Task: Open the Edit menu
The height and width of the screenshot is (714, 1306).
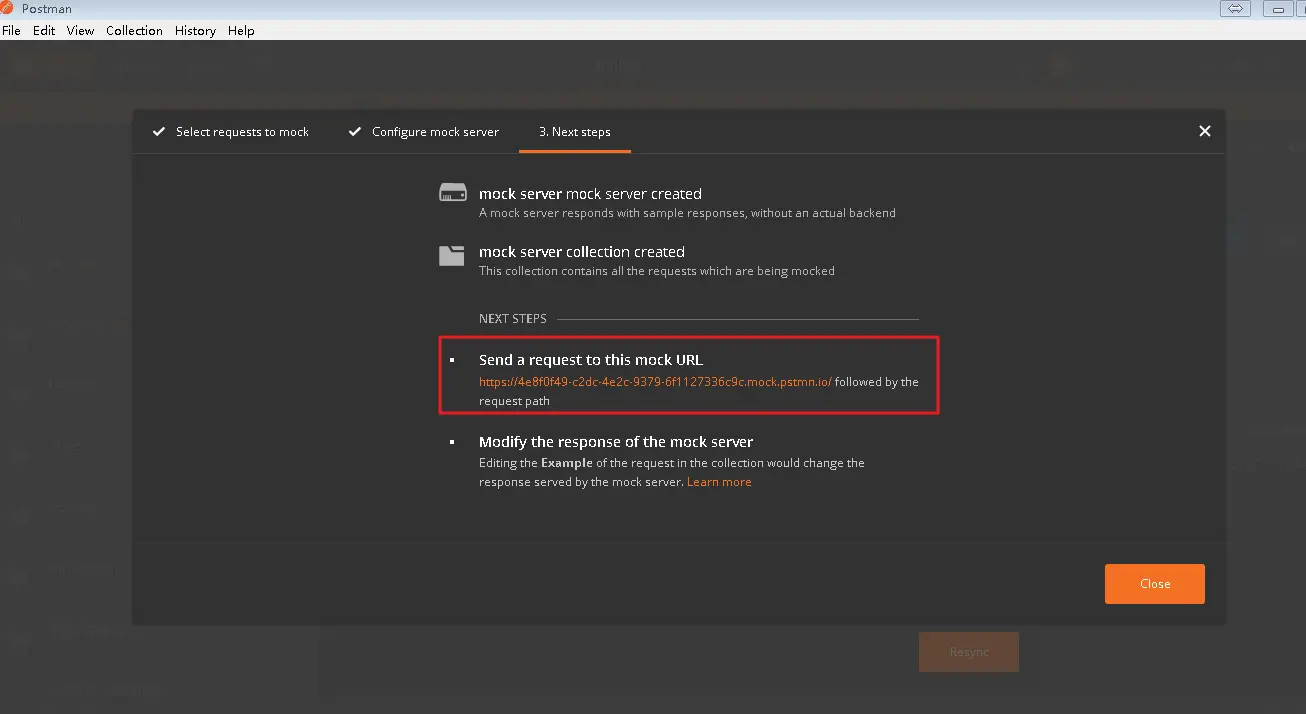Action: 44,31
